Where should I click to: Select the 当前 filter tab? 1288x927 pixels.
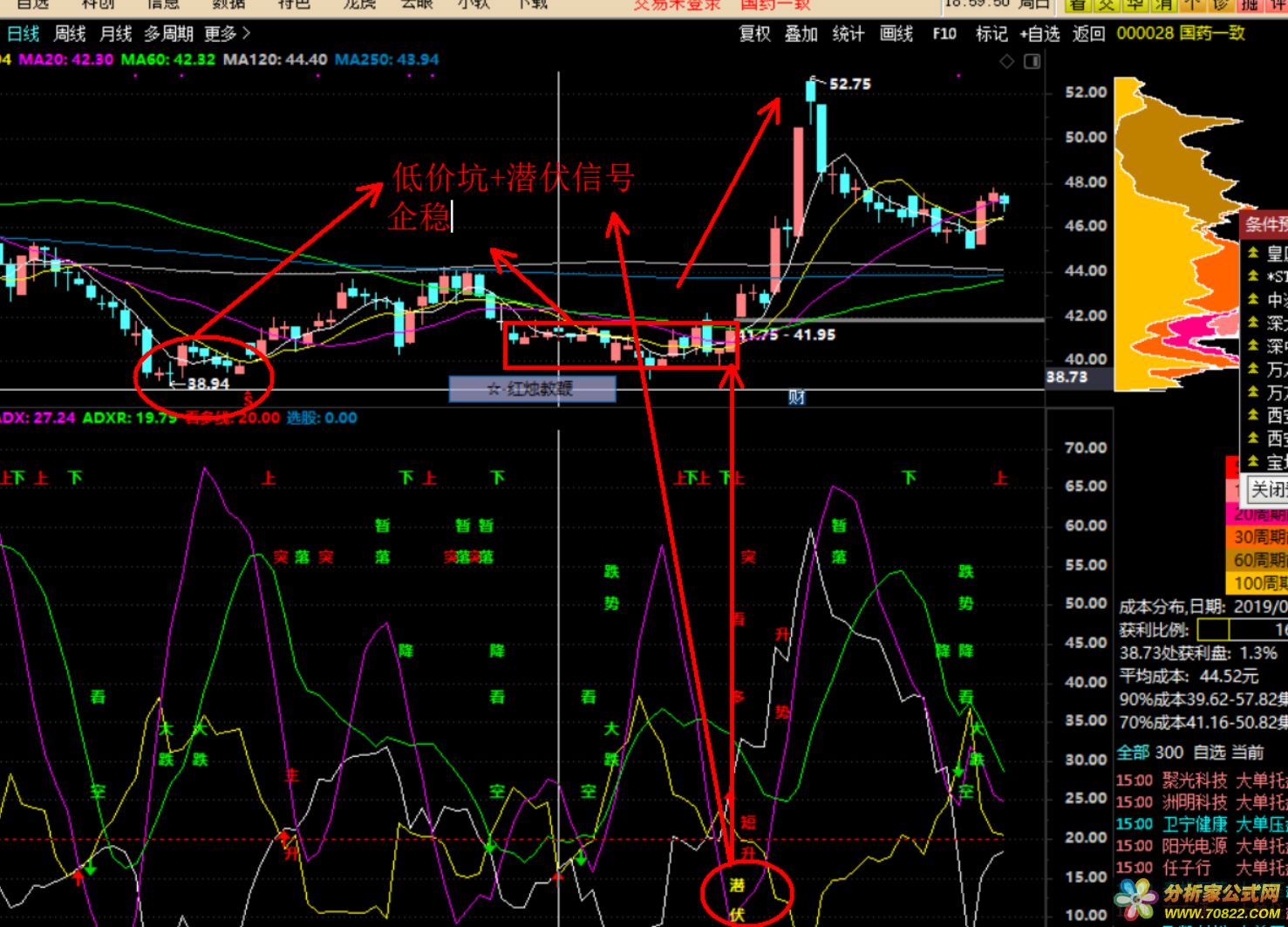point(1248,753)
